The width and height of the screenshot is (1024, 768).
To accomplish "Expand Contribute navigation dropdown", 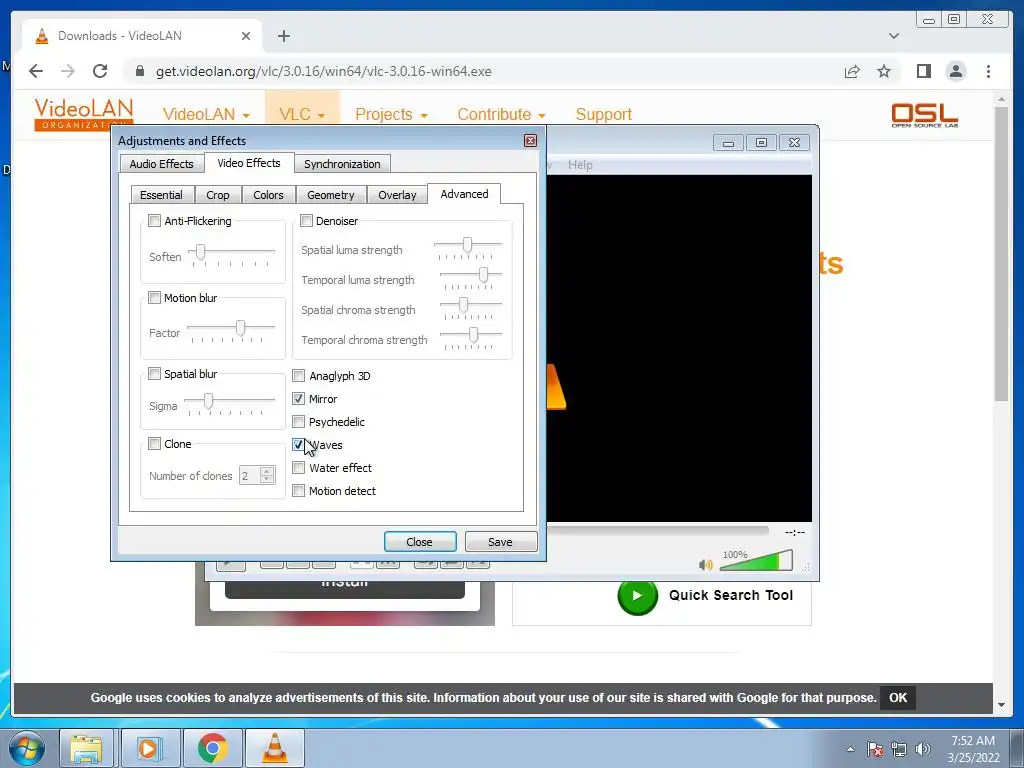I will pyautogui.click(x=502, y=114).
